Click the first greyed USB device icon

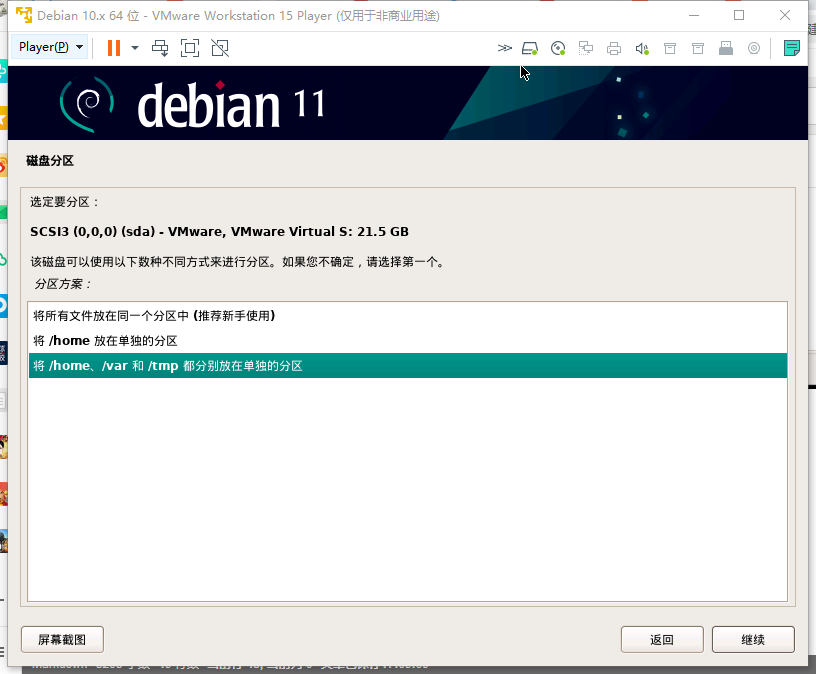(x=670, y=48)
